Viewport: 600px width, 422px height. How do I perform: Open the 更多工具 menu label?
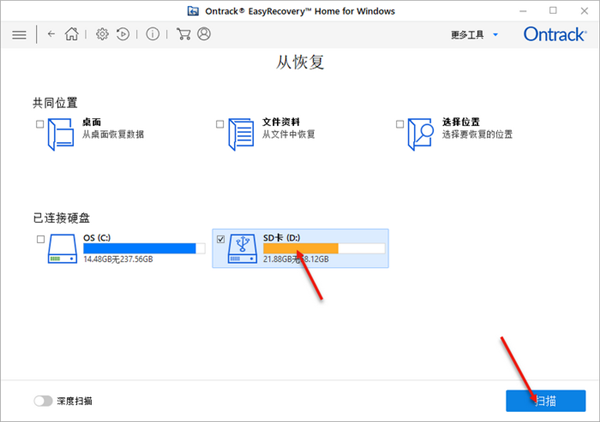point(467,35)
